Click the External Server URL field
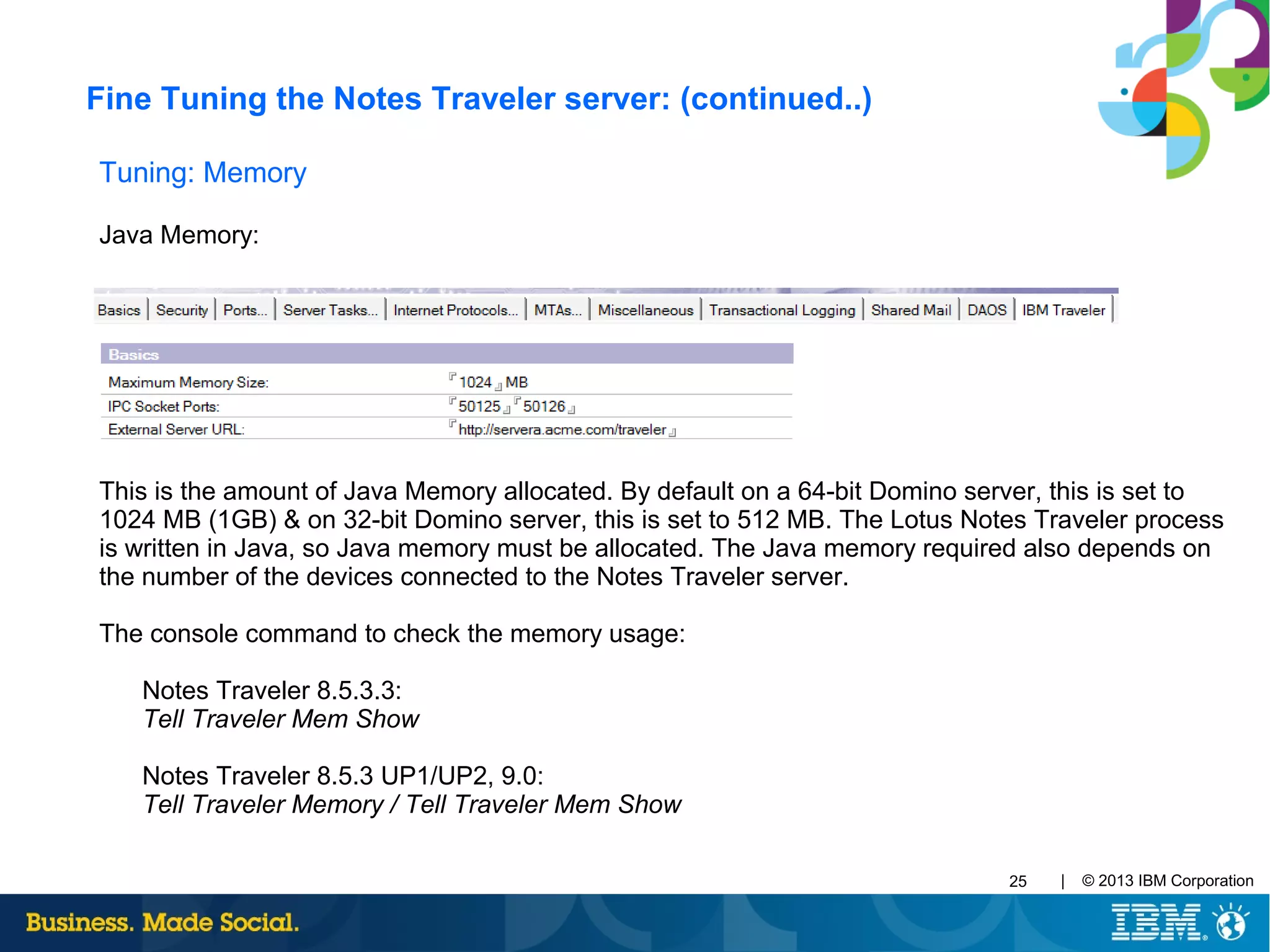 [562, 429]
